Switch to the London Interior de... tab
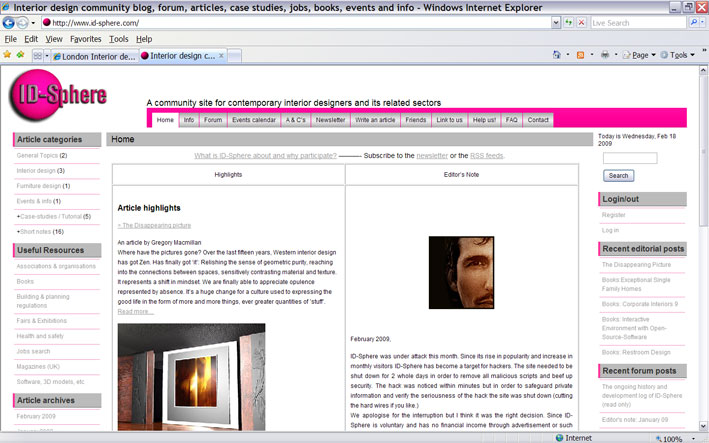The width and height of the screenshot is (709, 443). [94, 57]
